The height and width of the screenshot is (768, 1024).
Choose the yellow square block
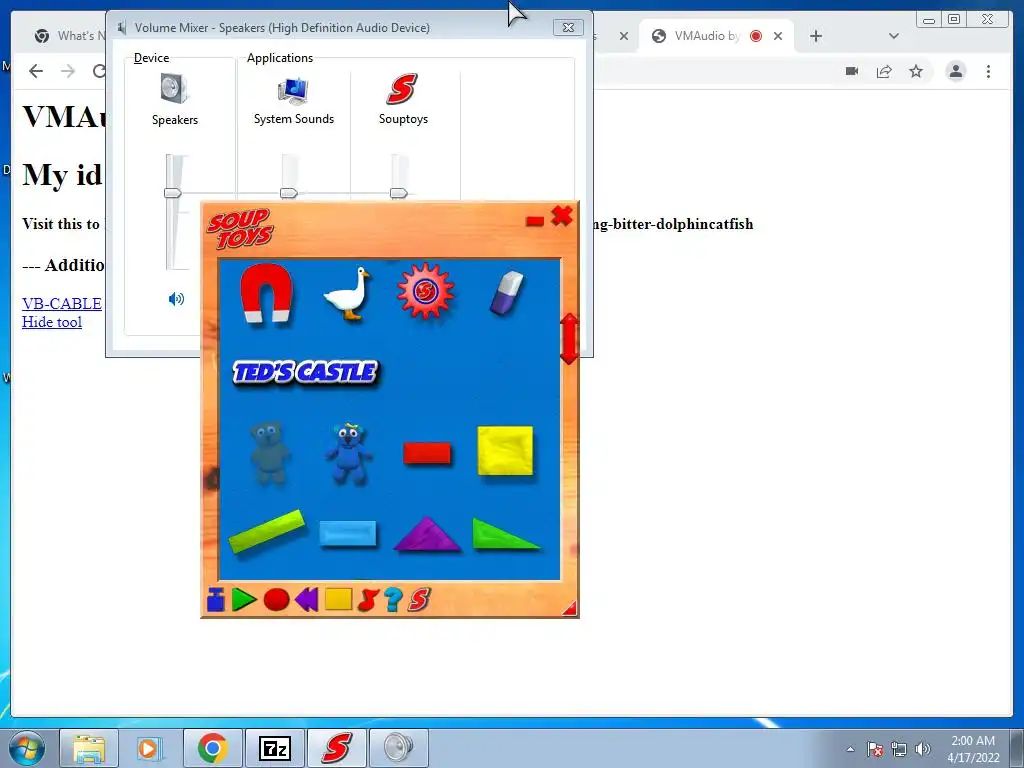[x=505, y=451]
